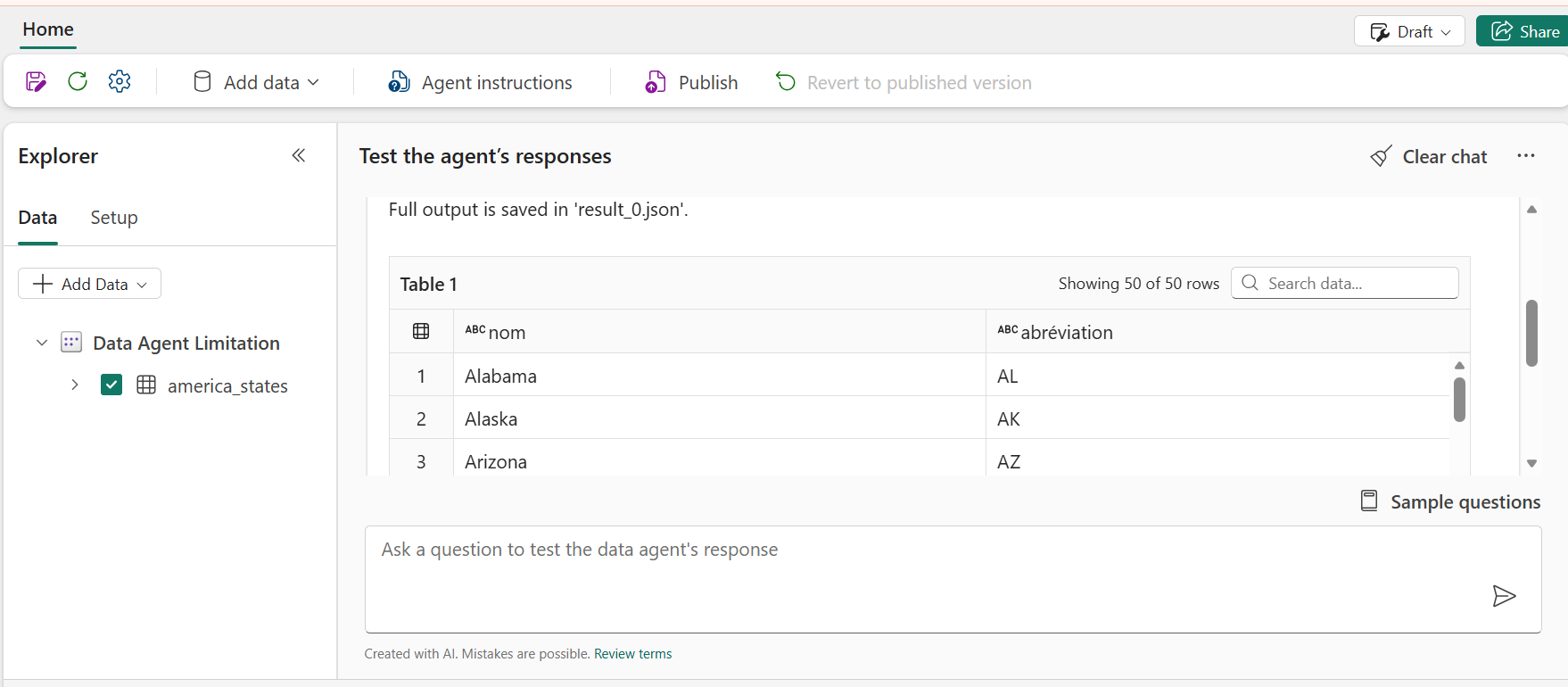Click the send message arrow icon
The image size is (1568, 687).
tap(1504, 596)
